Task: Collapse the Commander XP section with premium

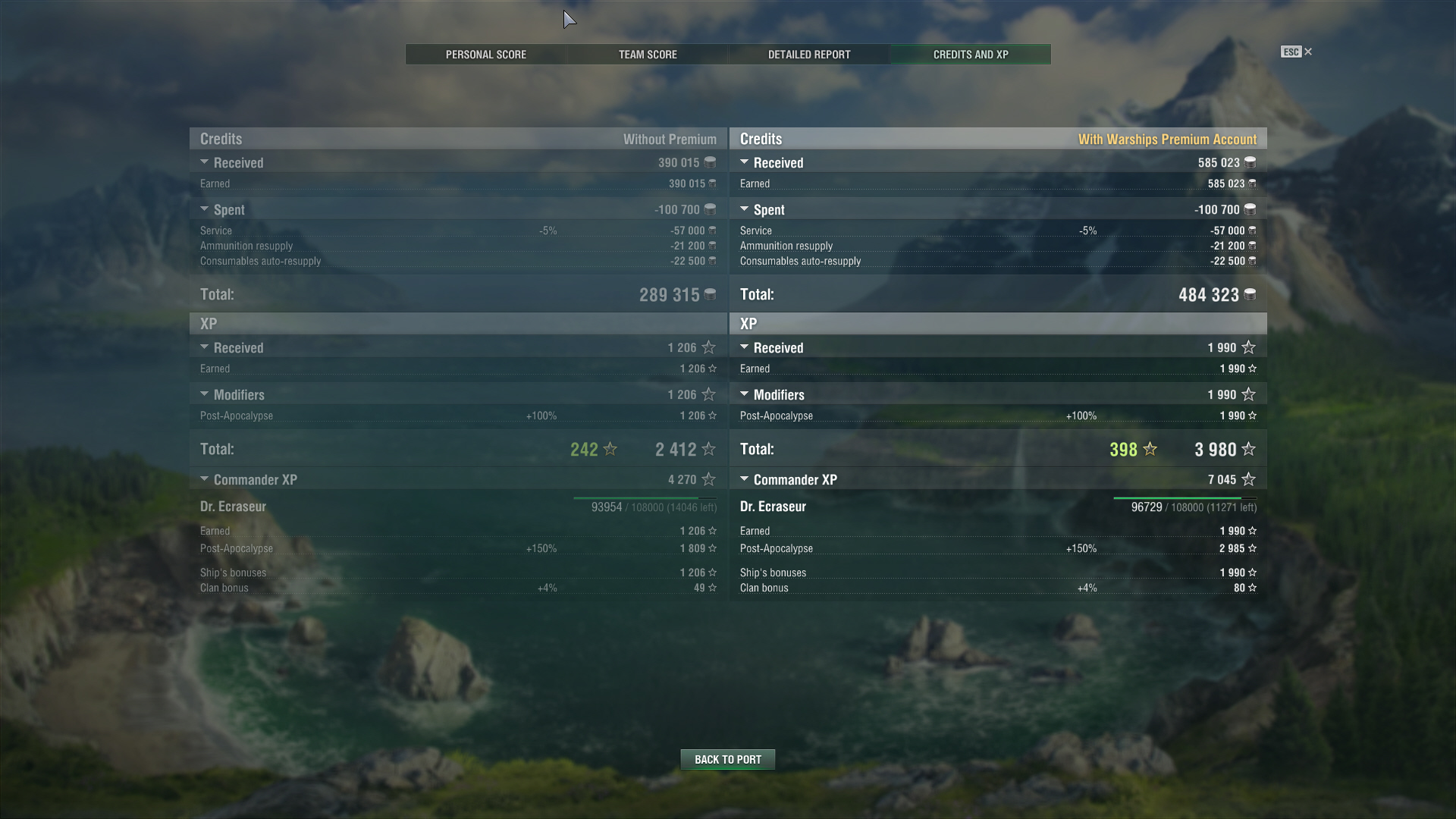Action: [x=744, y=479]
